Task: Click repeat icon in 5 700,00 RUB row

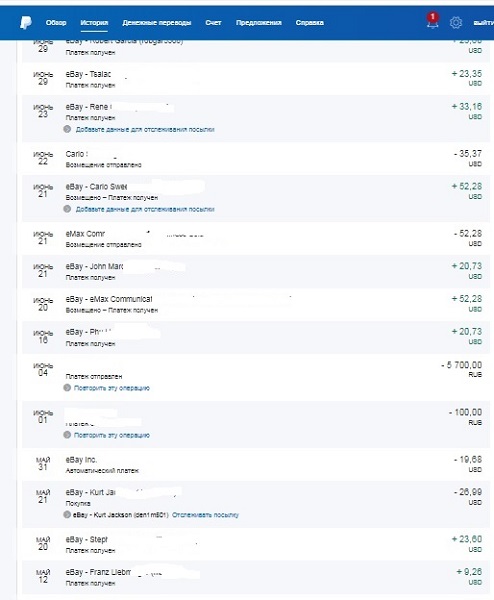Action: 67,388
